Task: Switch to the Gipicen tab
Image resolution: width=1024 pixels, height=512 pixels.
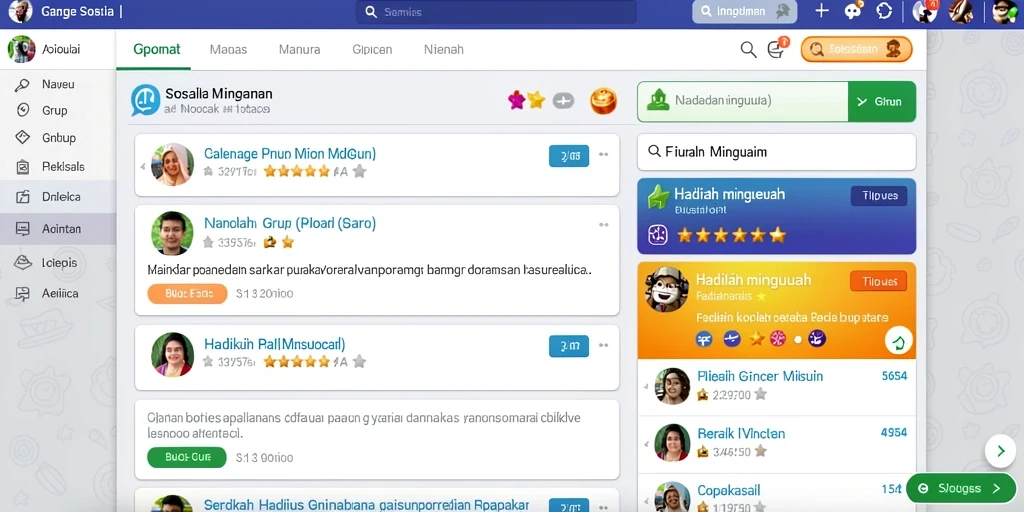Action: pyautogui.click(x=372, y=50)
